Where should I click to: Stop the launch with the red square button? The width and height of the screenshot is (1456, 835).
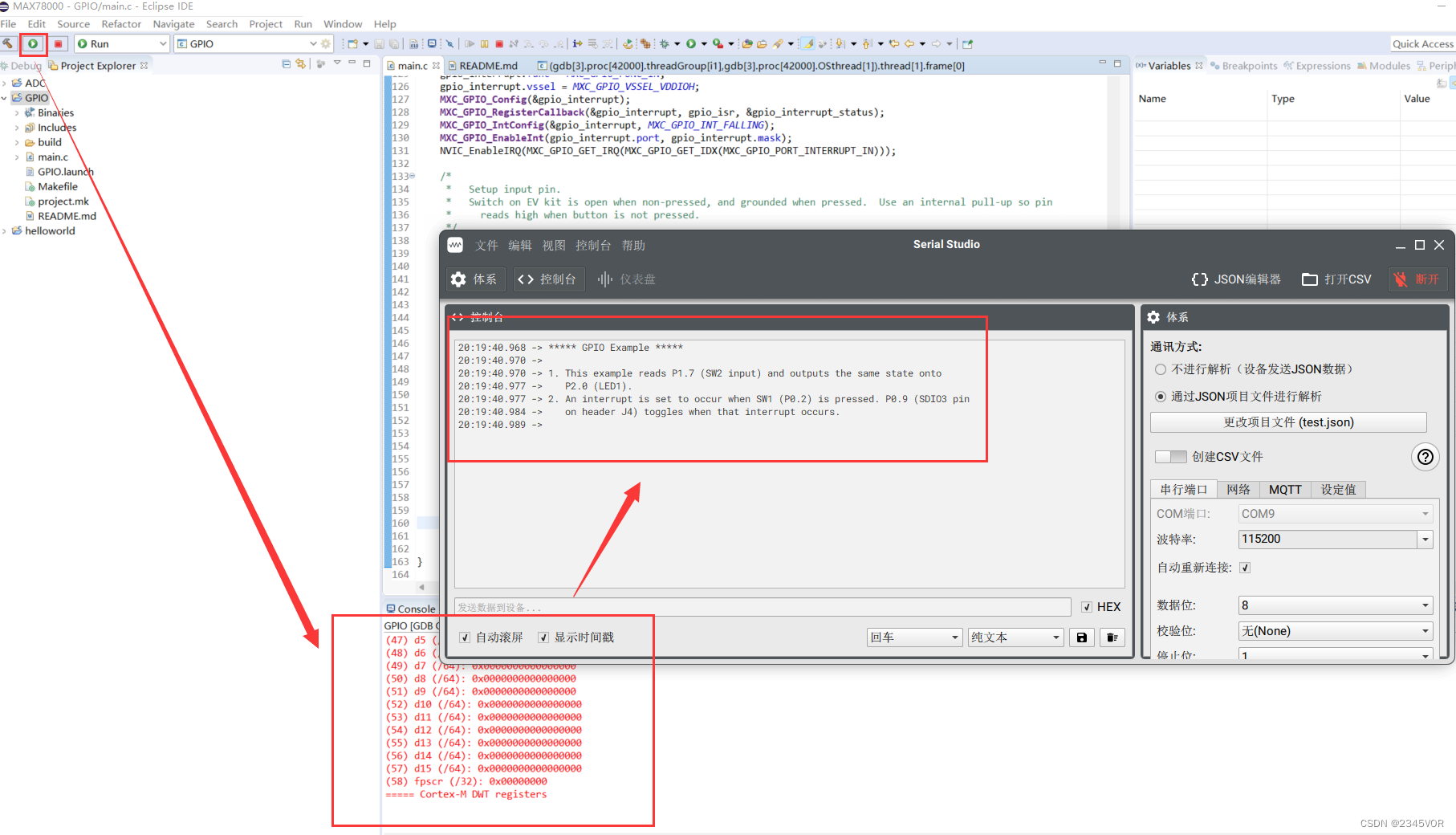(59, 43)
